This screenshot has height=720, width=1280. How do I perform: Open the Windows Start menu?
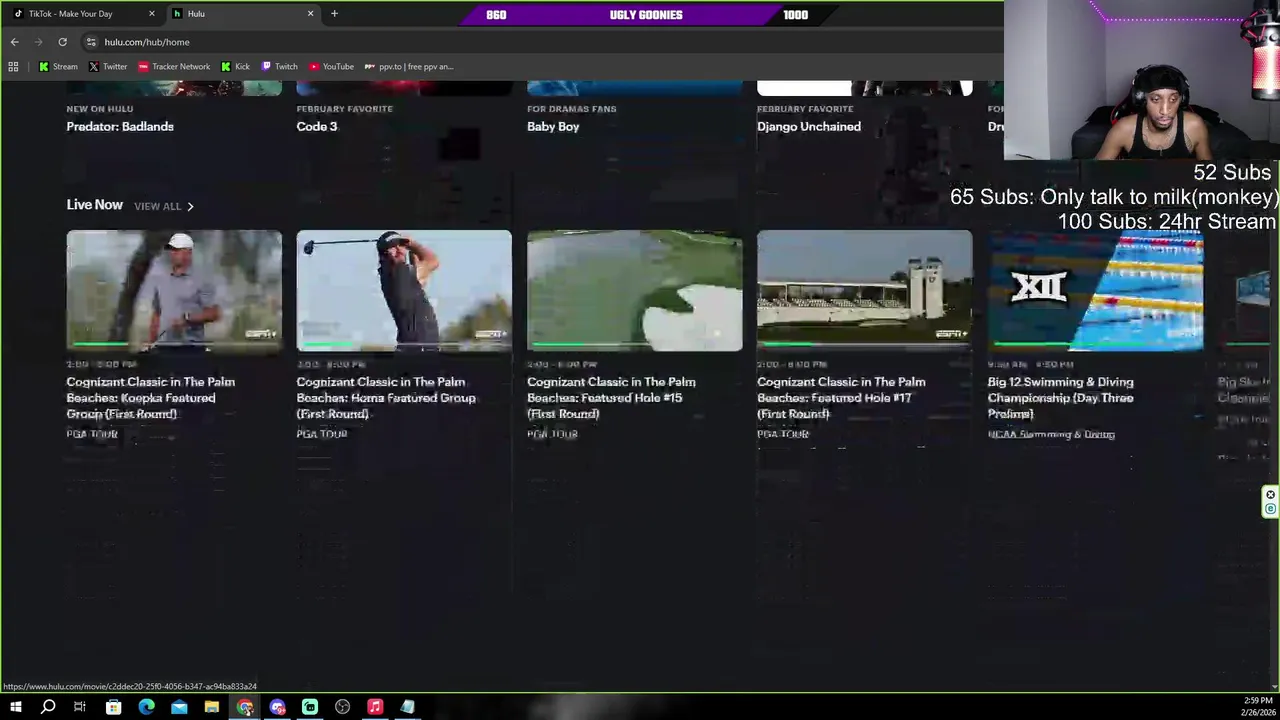tap(16, 707)
